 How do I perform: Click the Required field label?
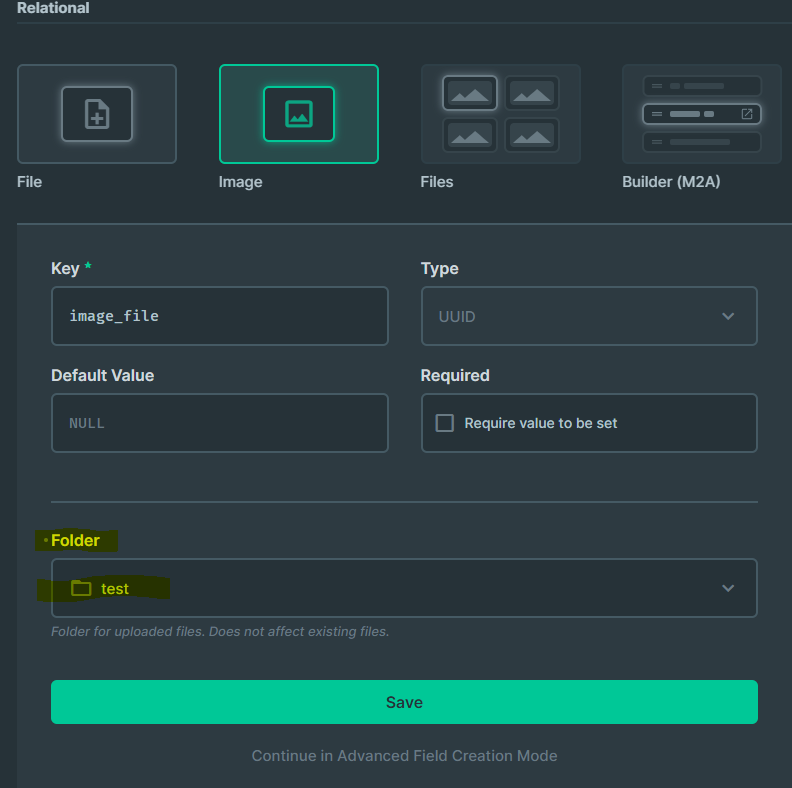coord(455,375)
